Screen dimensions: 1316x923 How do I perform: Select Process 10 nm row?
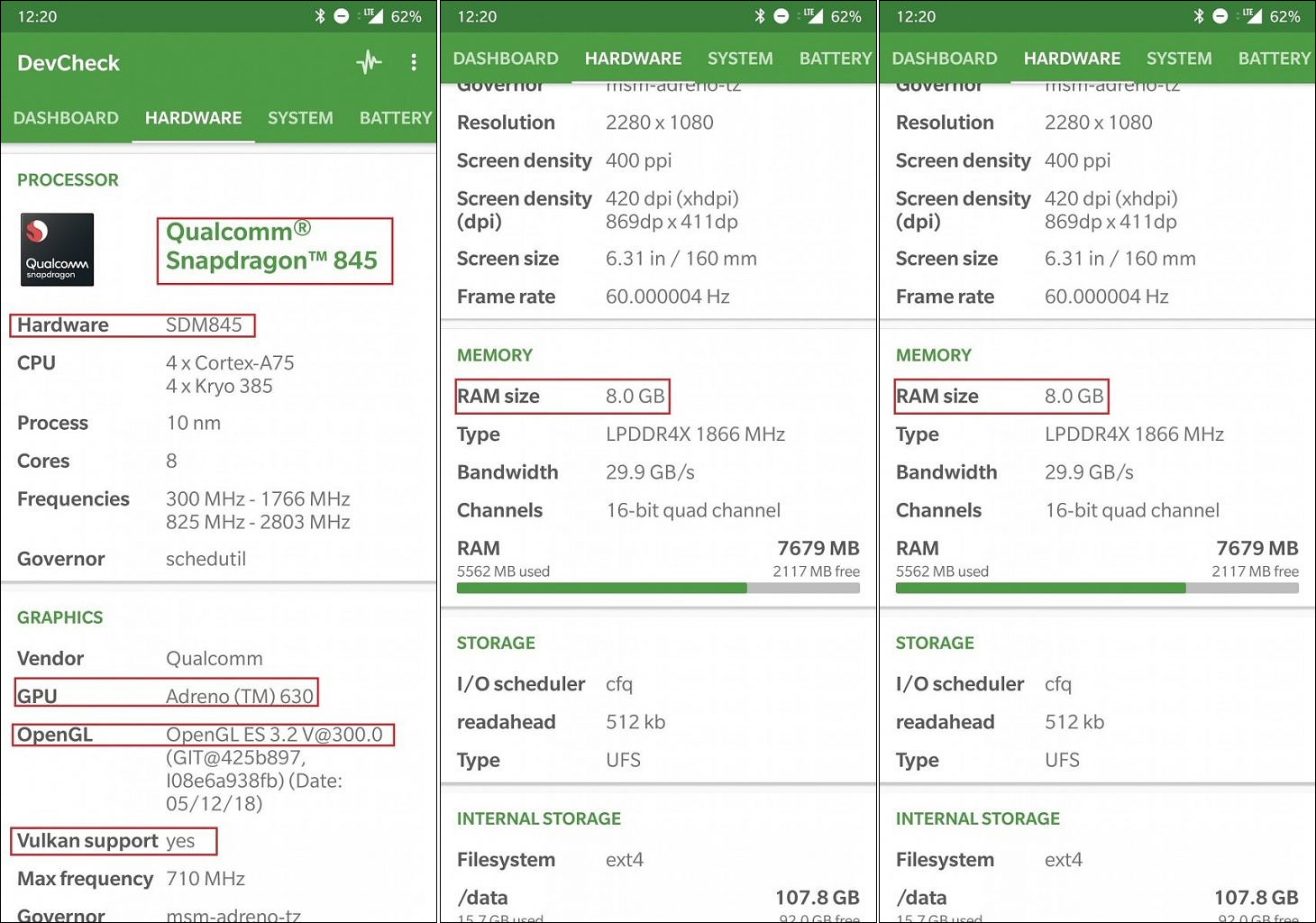click(x=119, y=423)
